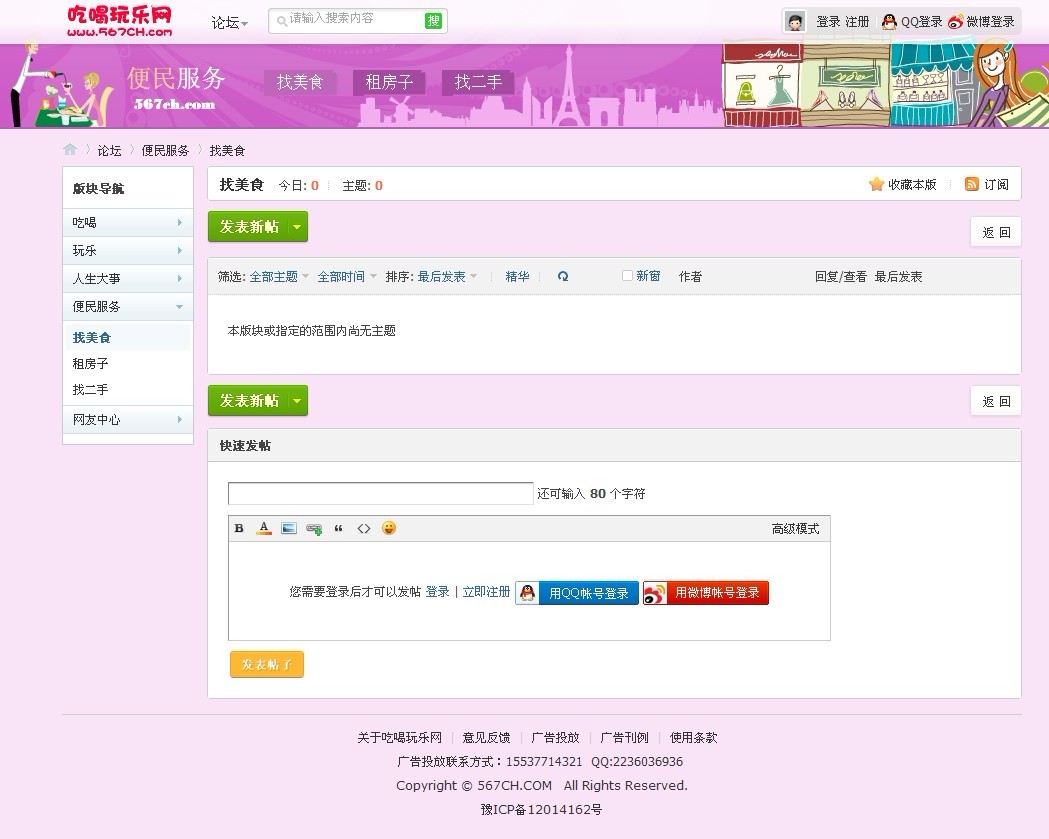Click the Weibo login icon in header
Image resolution: width=1049 pixels, height=839 pixels.
coord(955,21)
